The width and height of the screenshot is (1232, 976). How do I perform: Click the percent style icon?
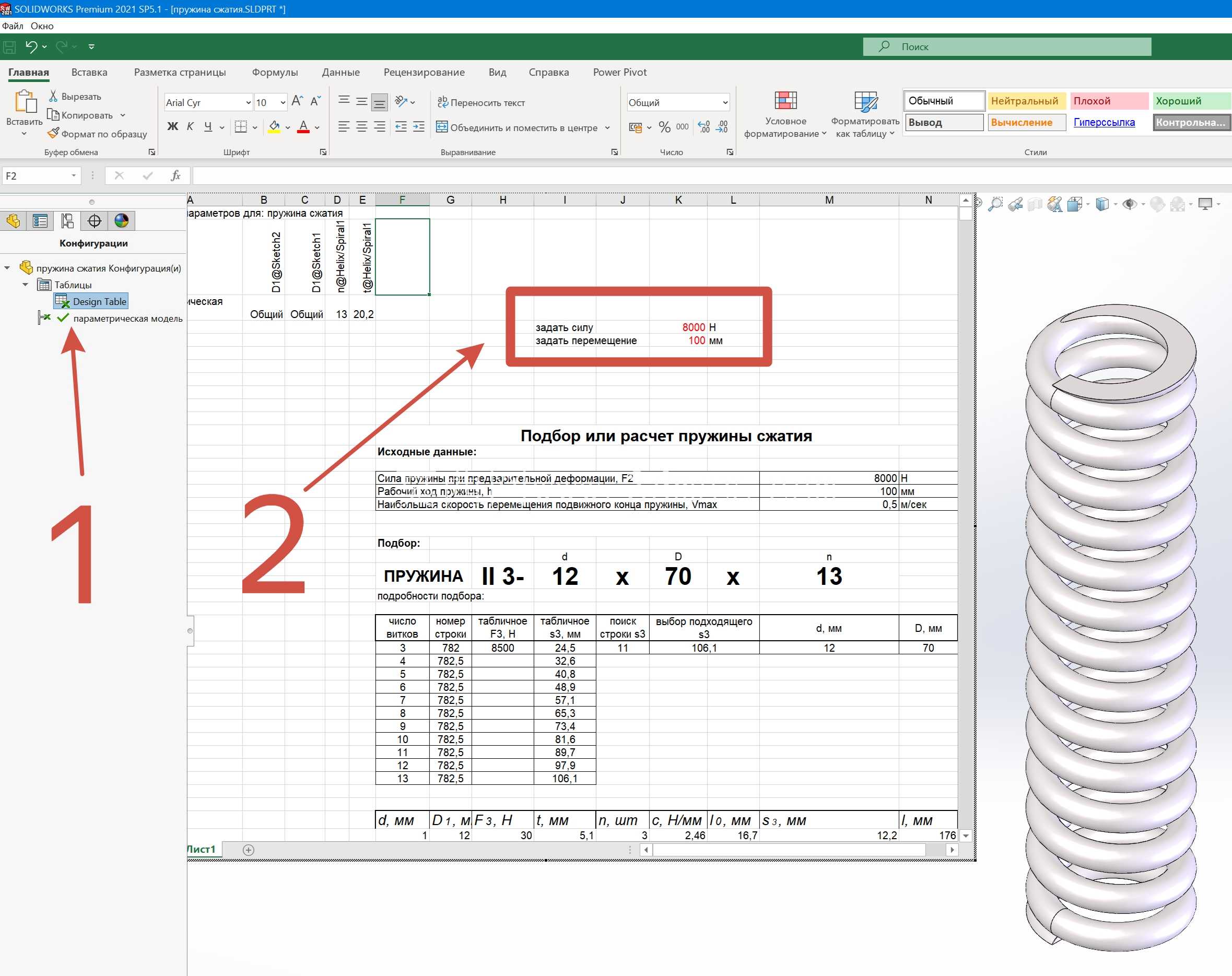(664, 127)
